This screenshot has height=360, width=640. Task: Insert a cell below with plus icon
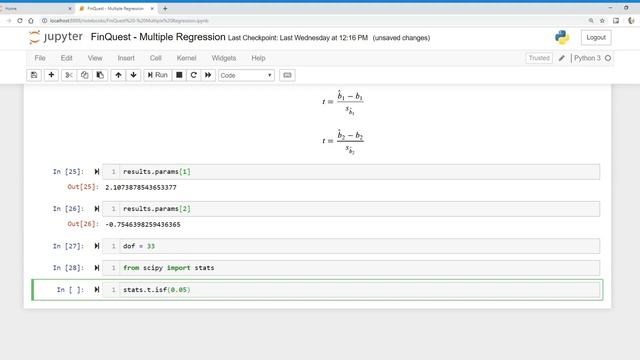(51, 75)
